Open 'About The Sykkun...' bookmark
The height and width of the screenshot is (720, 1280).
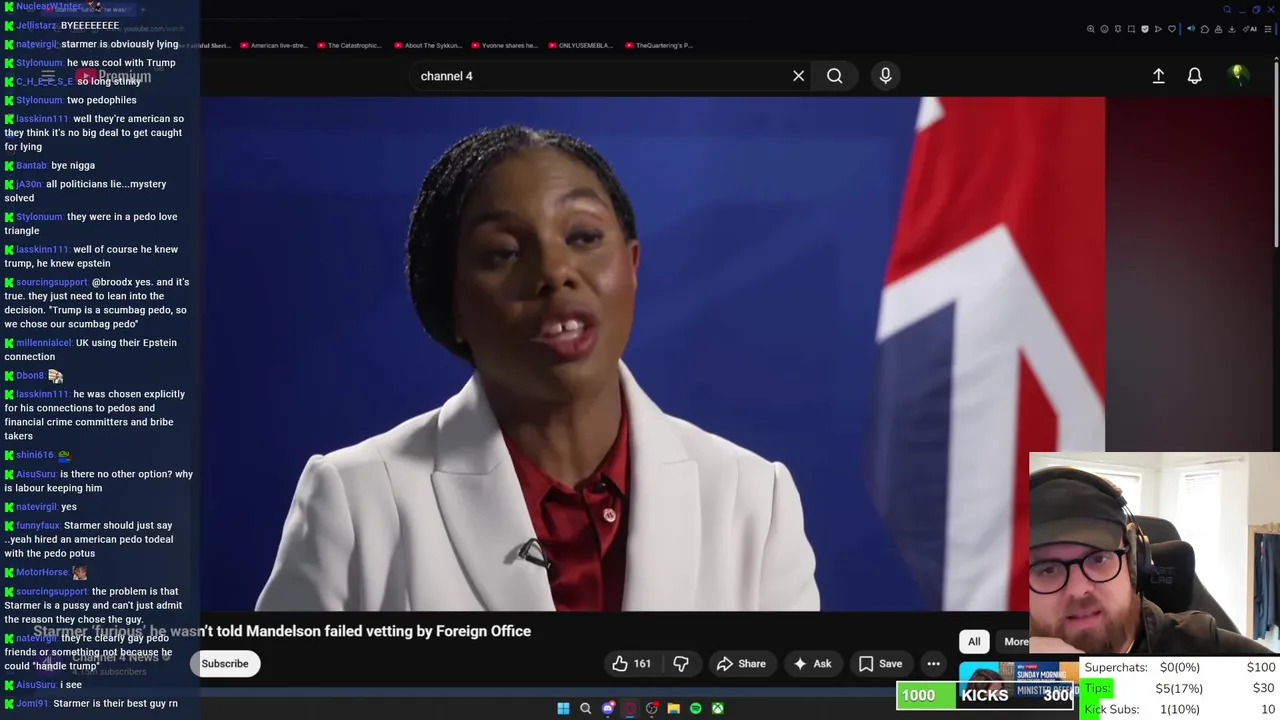point(428,45)
